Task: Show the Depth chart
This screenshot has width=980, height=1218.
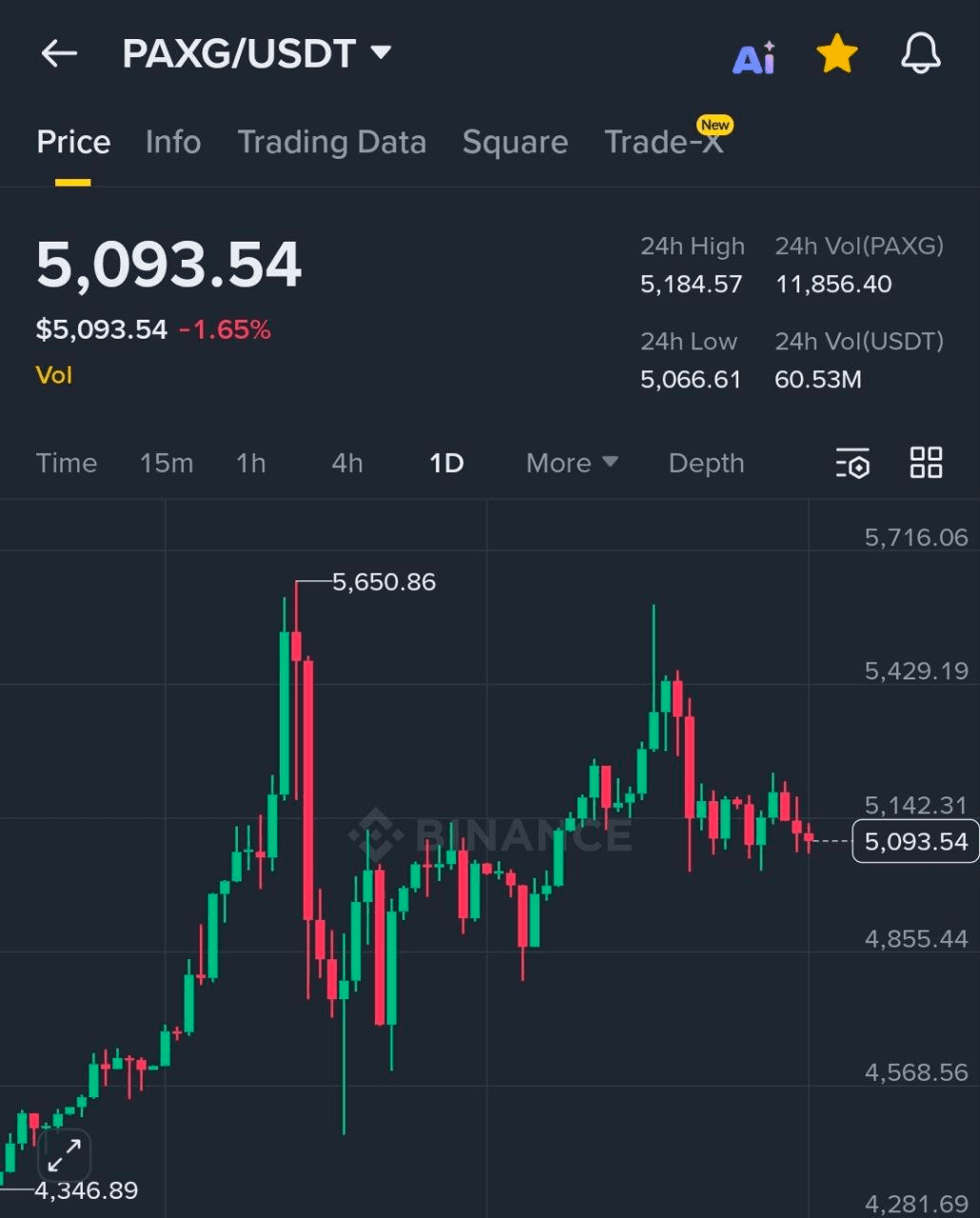Action: pyautogui.click(x=706, y=463)
